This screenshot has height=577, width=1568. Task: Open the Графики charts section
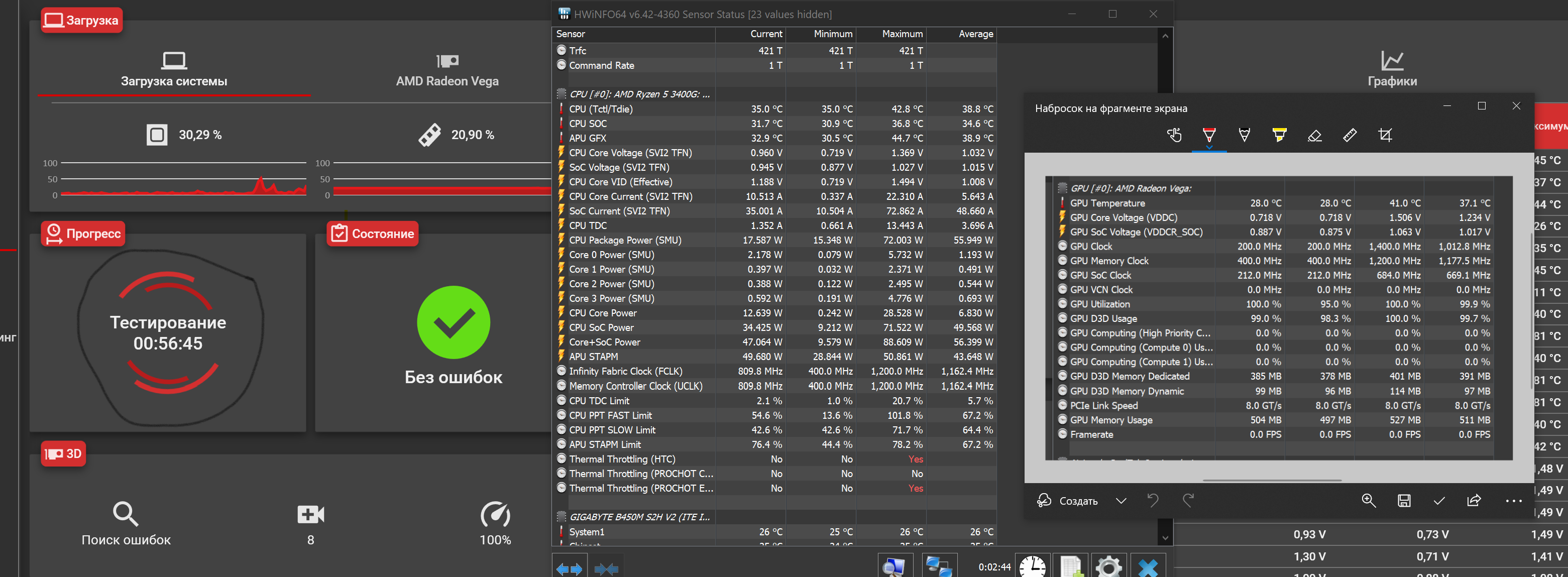coord(1392,70)
